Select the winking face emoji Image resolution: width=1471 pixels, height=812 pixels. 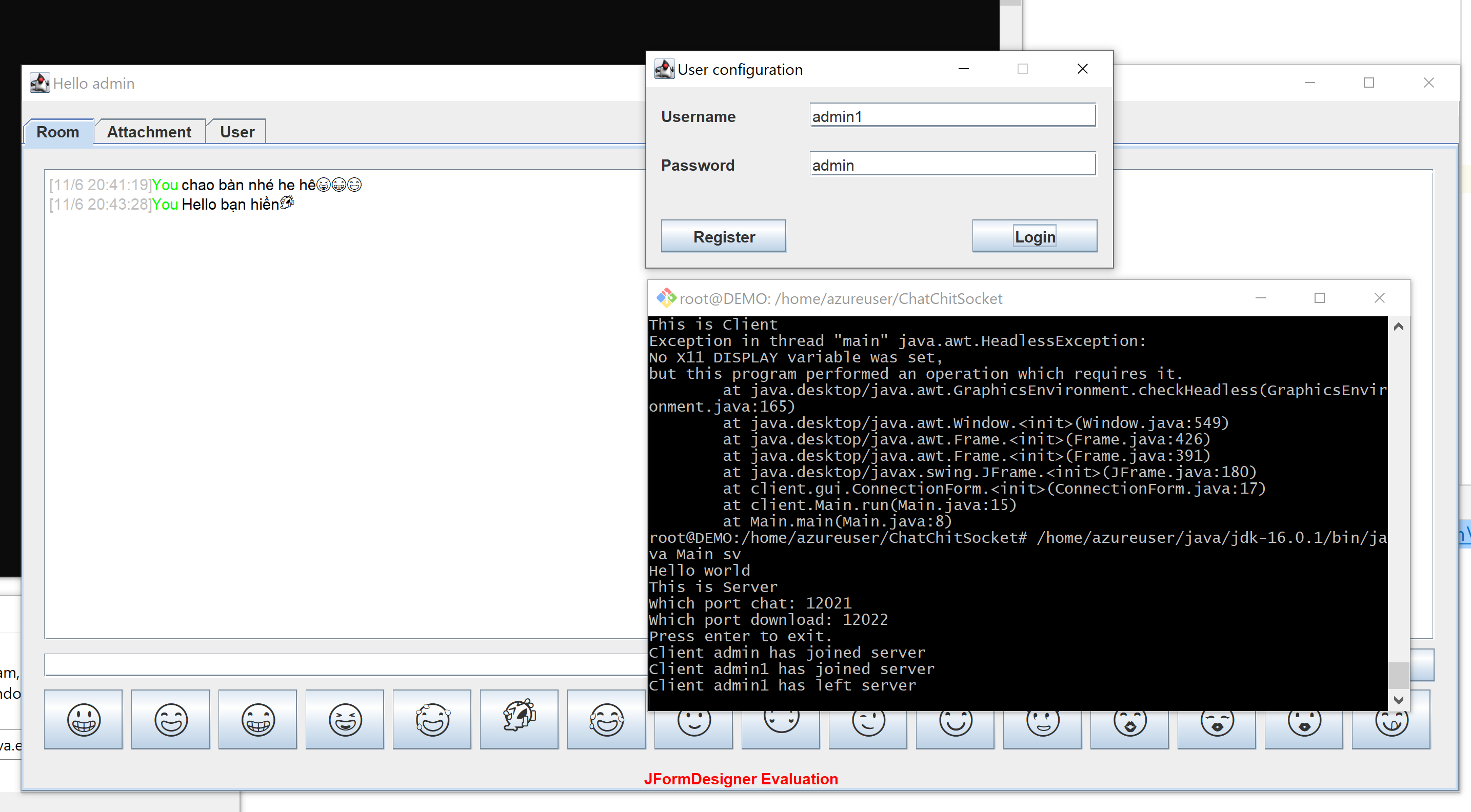point(867,723)
